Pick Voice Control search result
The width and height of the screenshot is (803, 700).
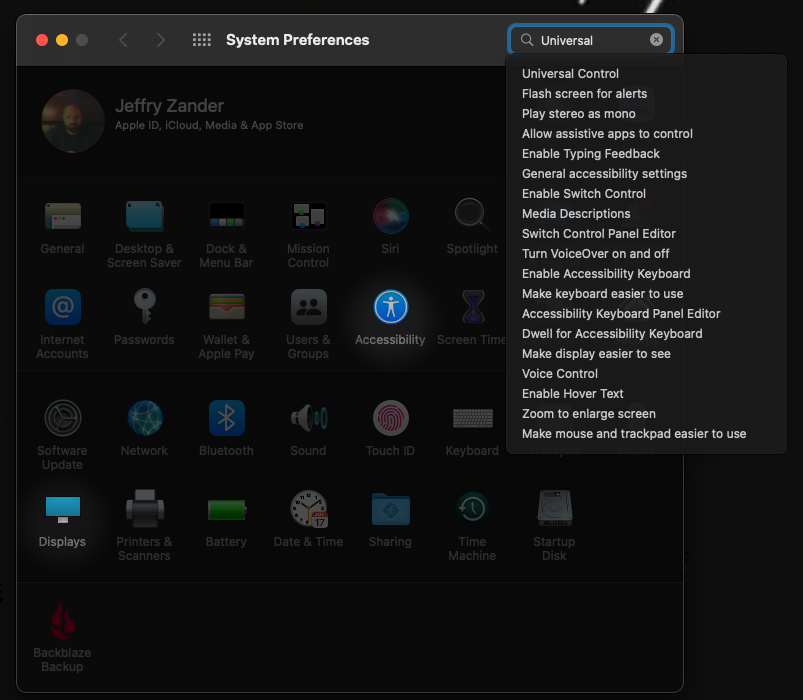point(560,373)
